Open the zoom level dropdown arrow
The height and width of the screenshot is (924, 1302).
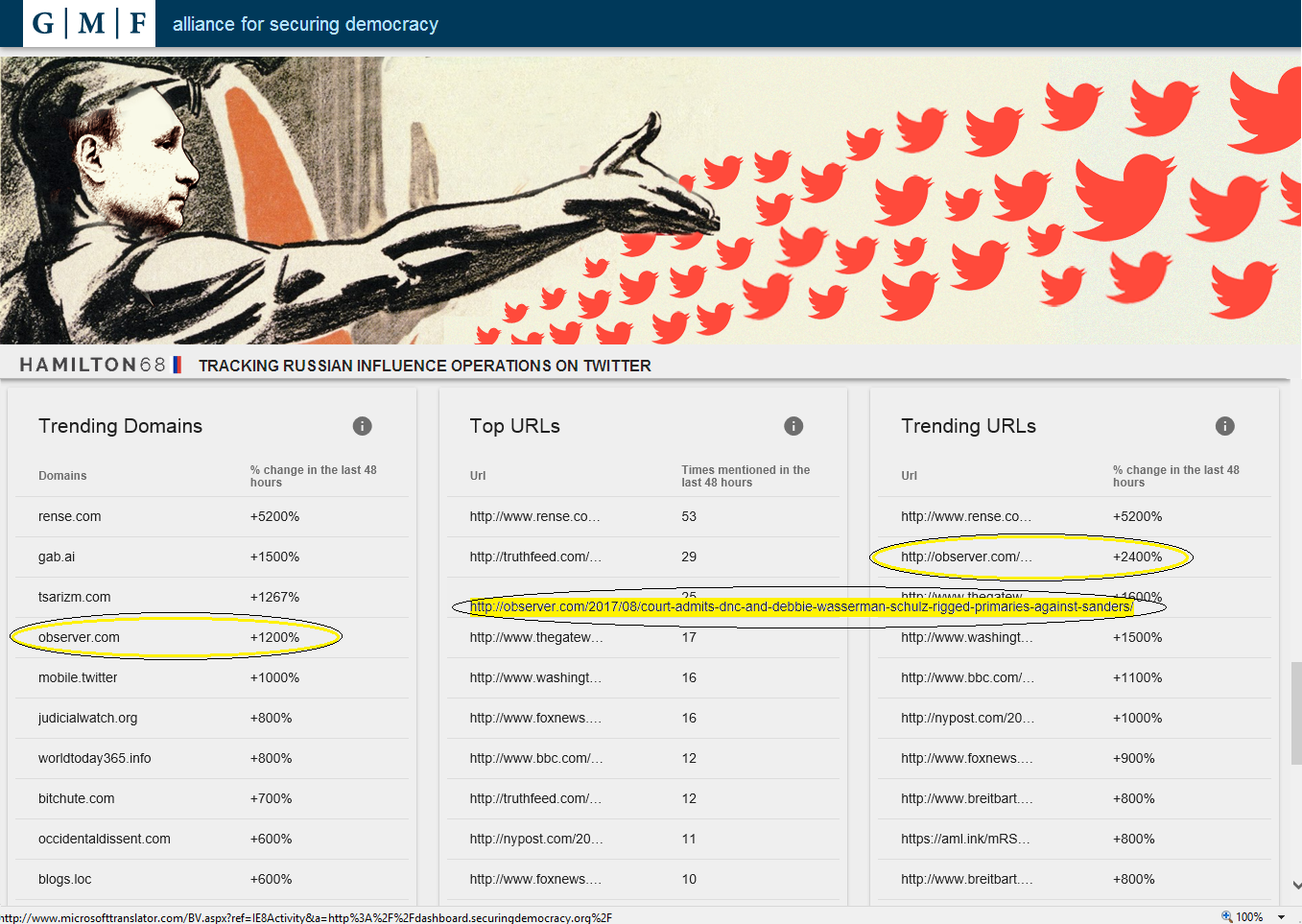click(1281, 917)
